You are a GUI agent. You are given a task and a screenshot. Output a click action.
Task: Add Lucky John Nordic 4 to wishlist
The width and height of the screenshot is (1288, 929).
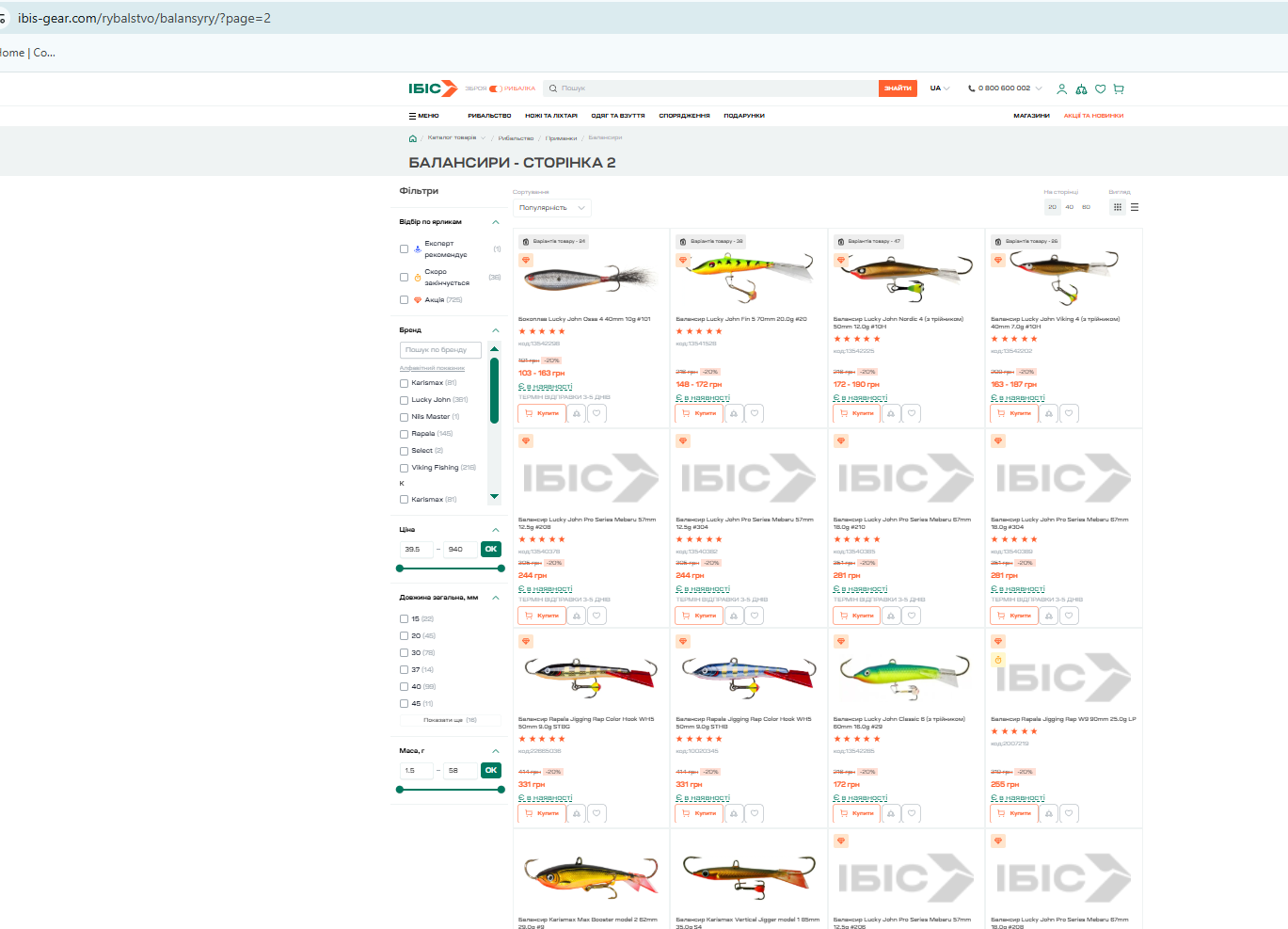[x=912, y=413]
